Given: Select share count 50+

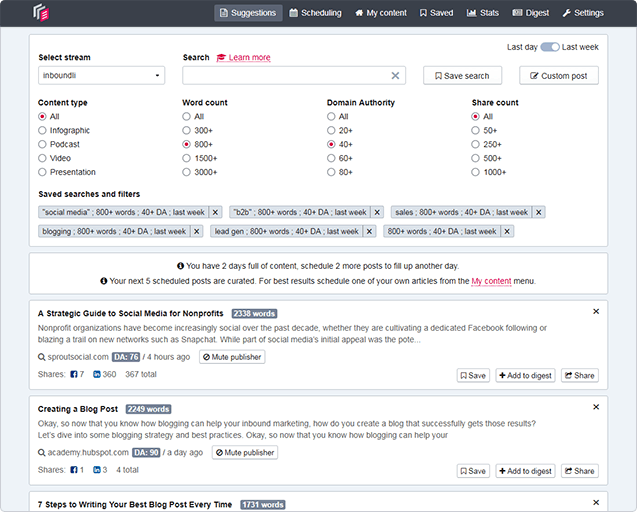Looking at the screenshot, I should tap(475, 130).
